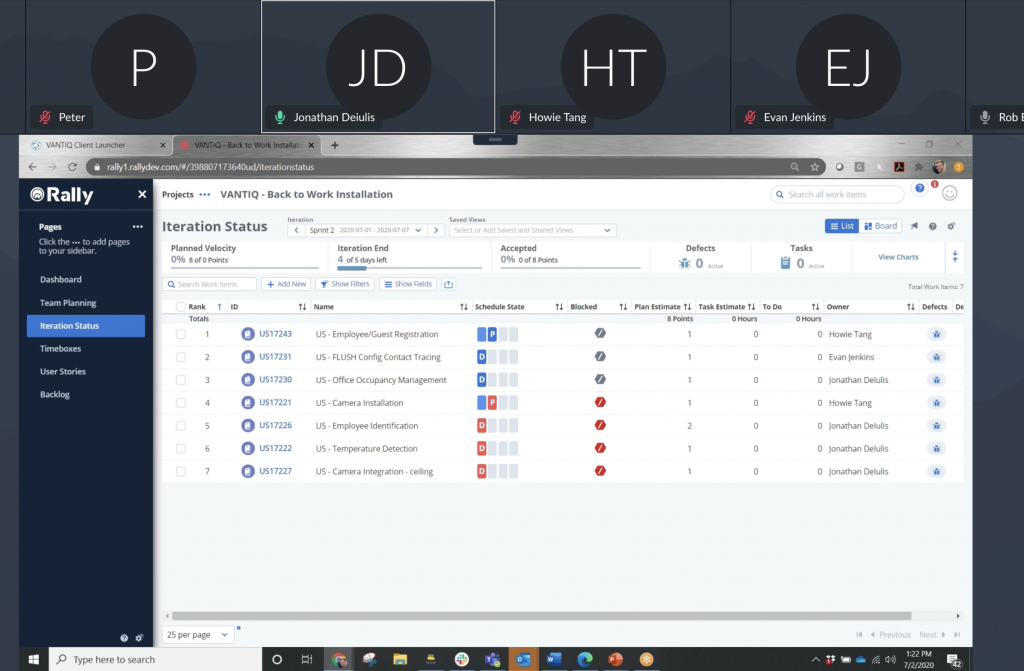Open the help icon at the sidebar bottom
Screen dimensions: 1024x671
124,638
